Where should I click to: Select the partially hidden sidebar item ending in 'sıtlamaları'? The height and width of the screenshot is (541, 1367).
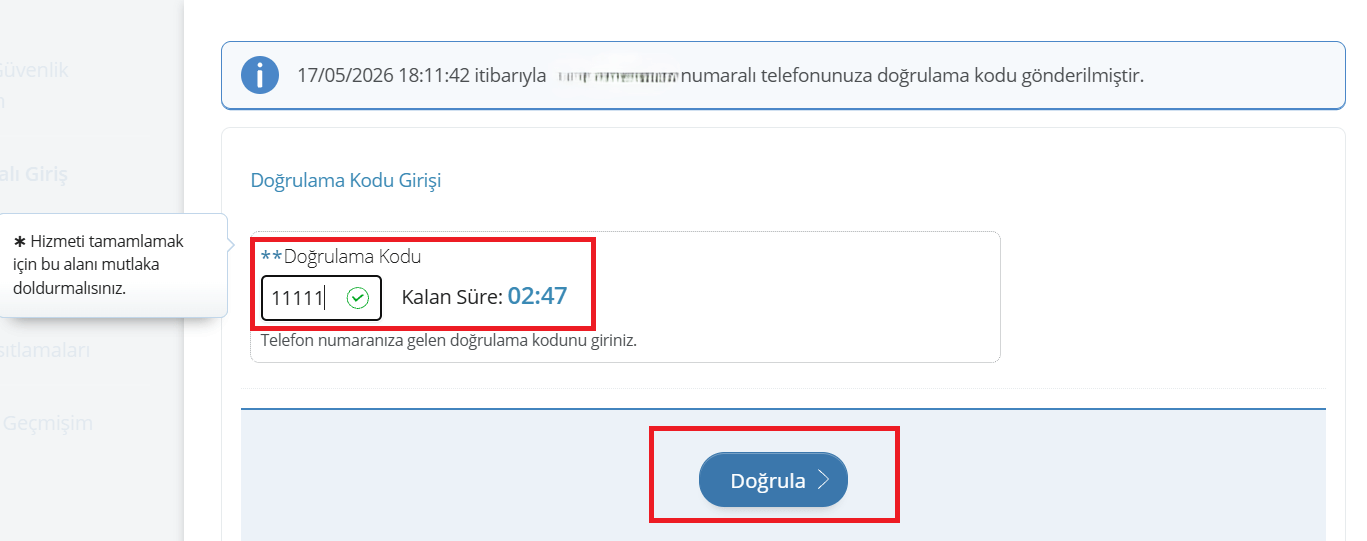[45, 350]
